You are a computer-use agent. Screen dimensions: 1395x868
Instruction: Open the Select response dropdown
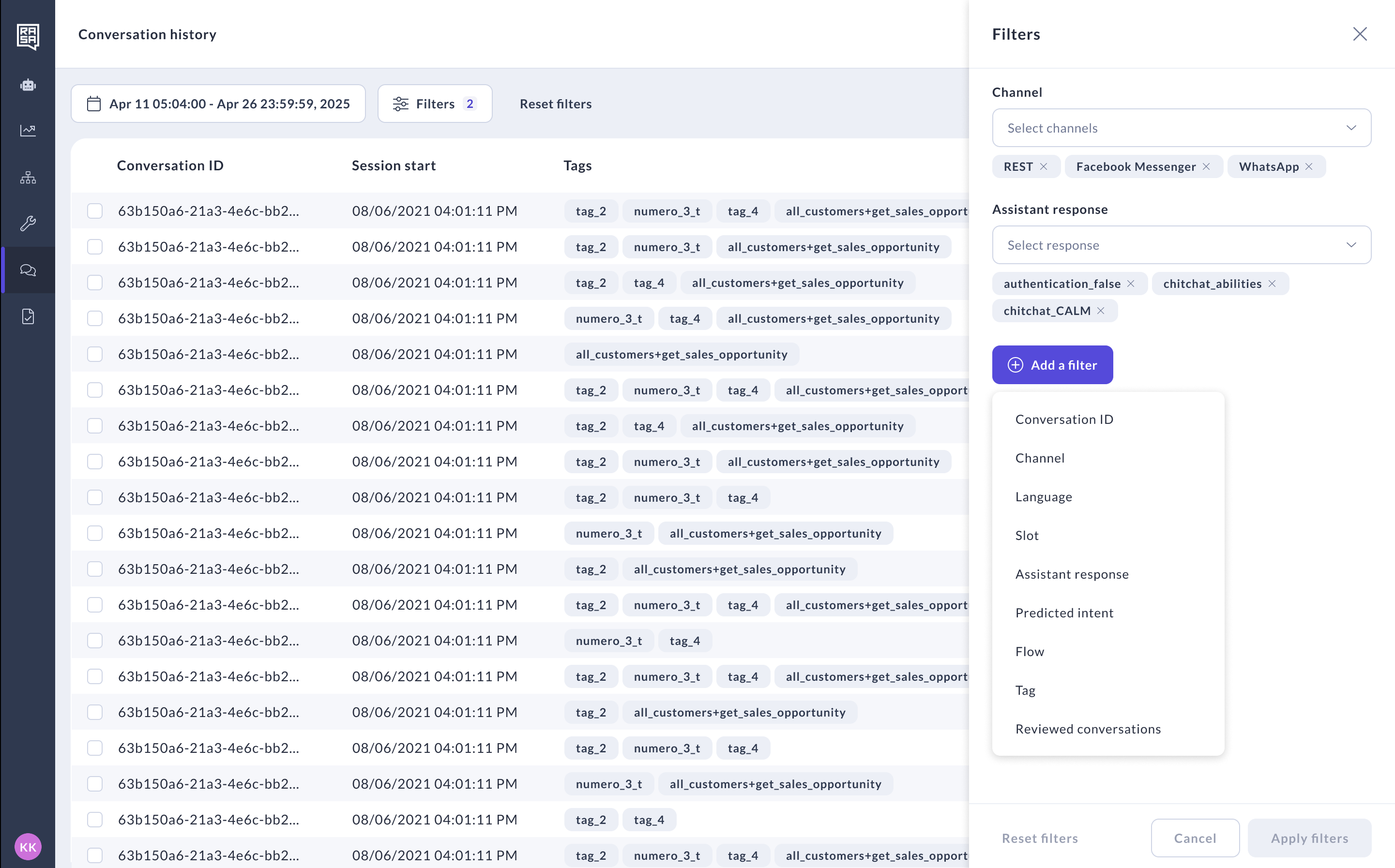pos(1181,245)
